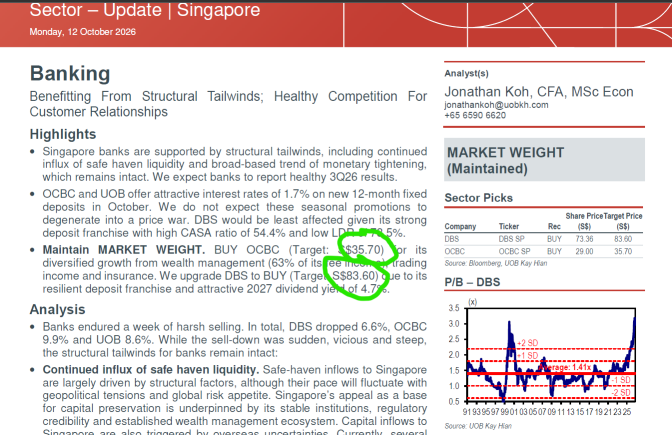
Task: Click the Ticker column header
Action: point(509,226)
